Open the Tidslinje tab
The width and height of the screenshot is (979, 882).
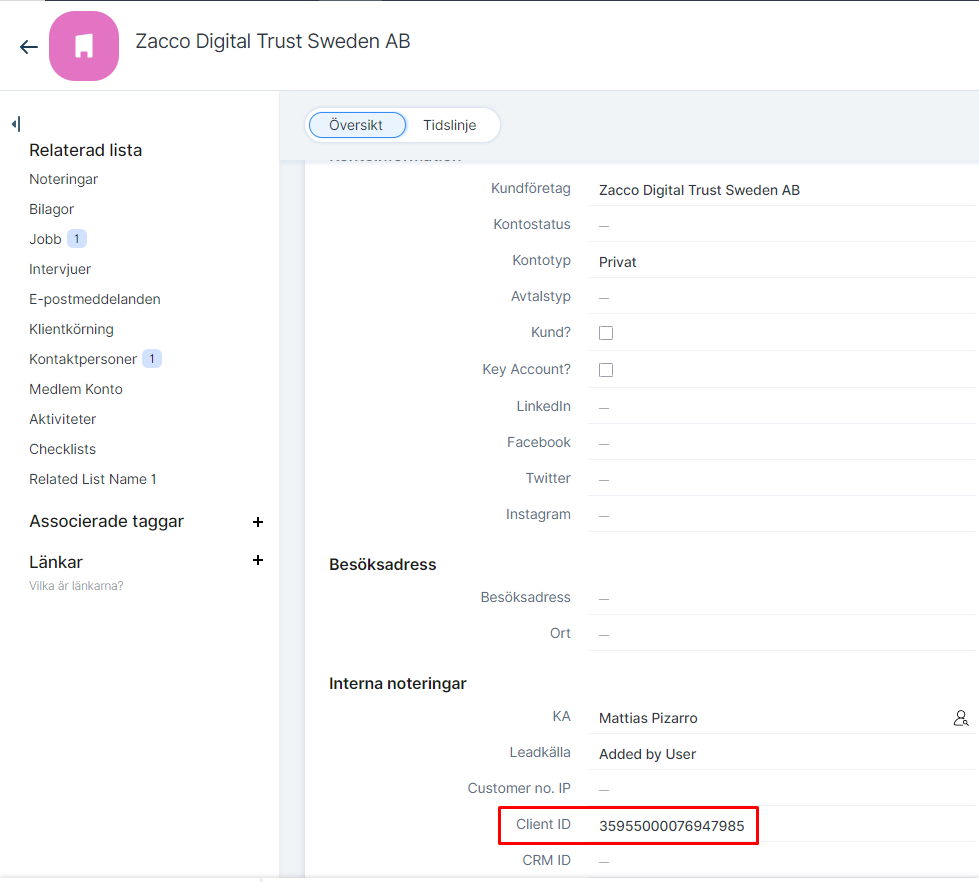[449, 125]
